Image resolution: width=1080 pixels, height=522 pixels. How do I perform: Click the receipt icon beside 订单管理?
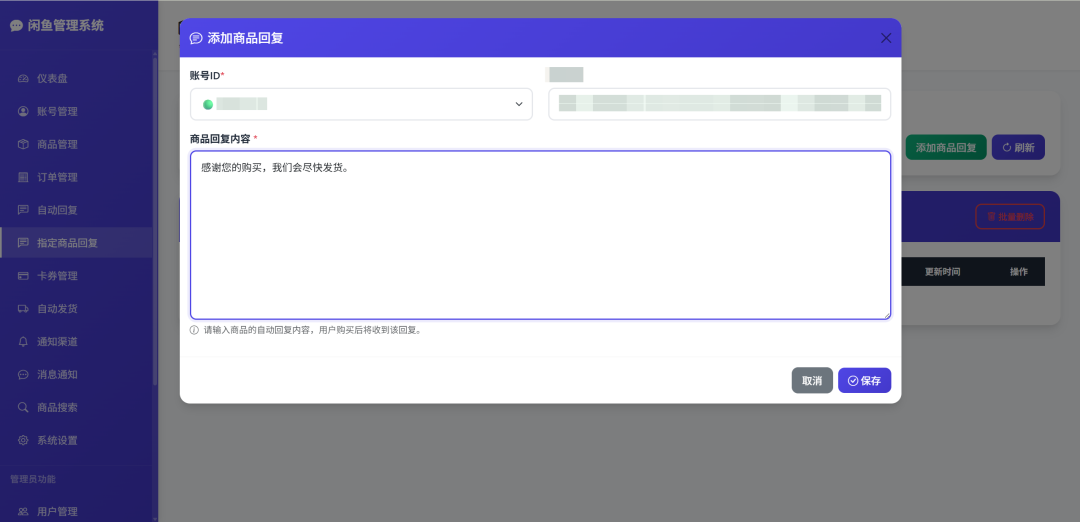[x=23, y=177]
